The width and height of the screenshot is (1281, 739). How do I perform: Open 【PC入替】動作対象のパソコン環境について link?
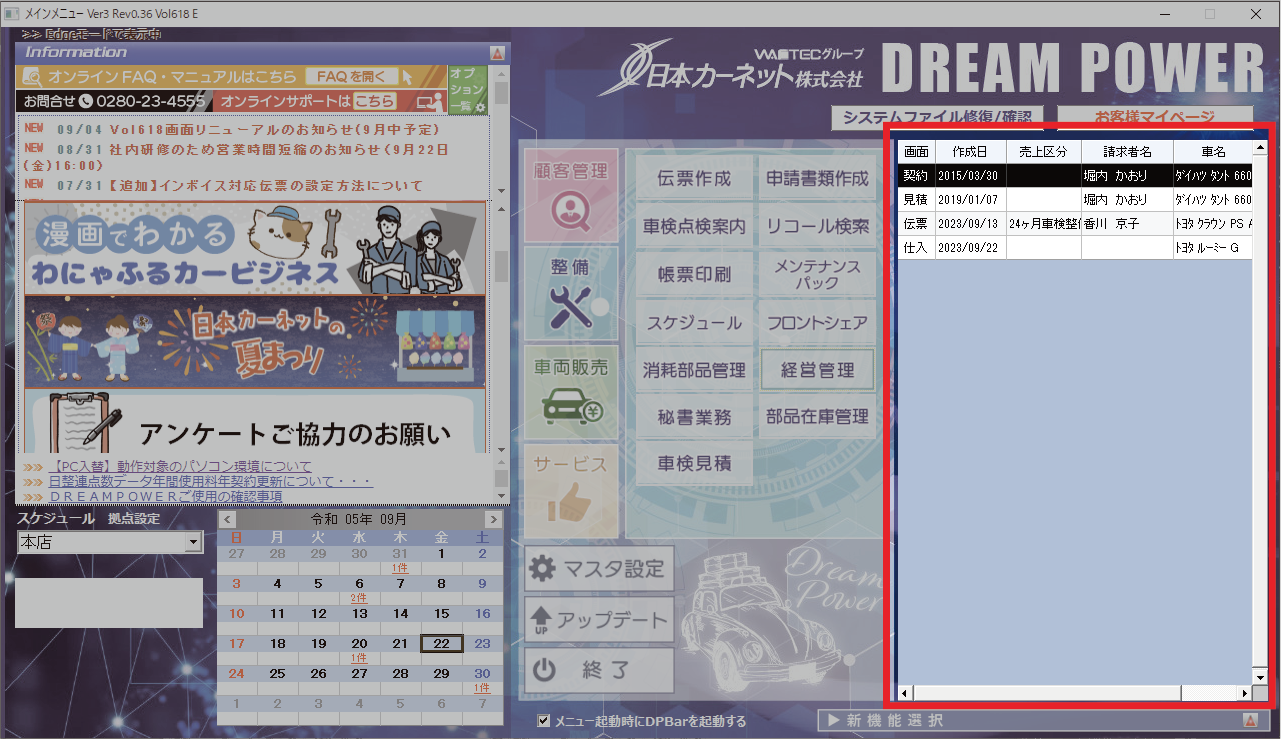pyautogui.click(x=180, y=466)
